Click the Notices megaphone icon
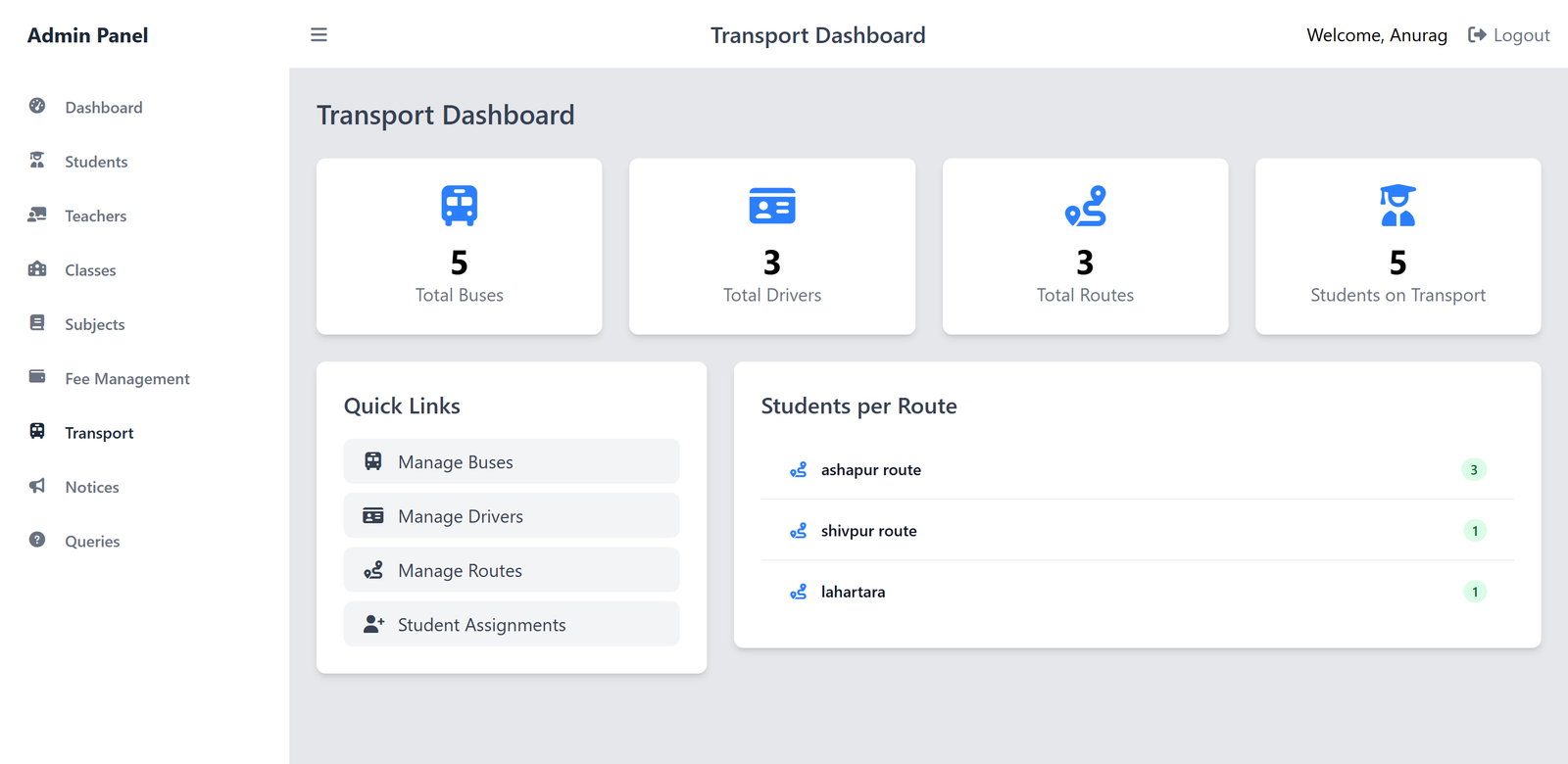The height and width of the screenshot is (764, 1568). pos(37,486)
